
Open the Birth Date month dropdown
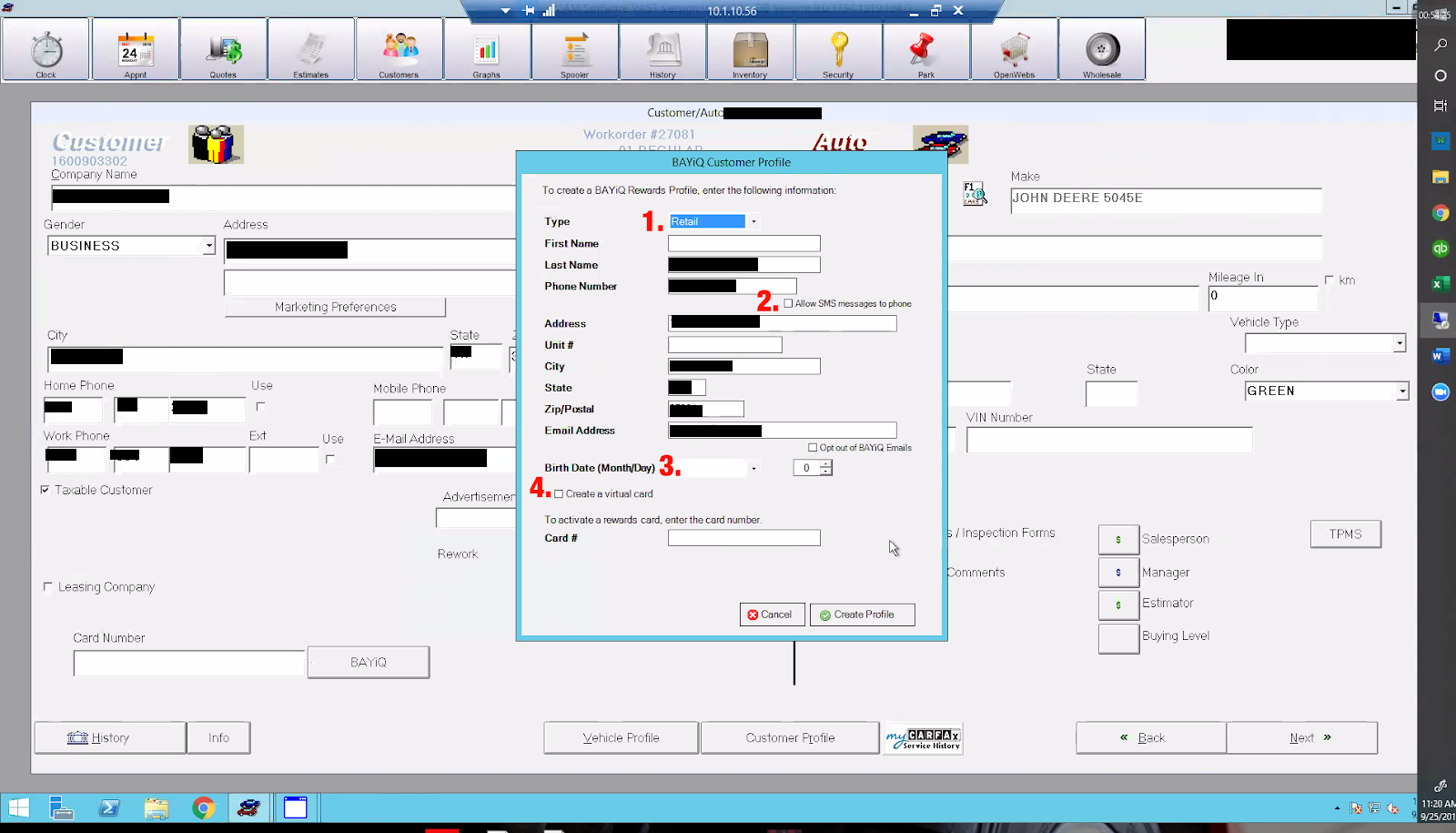click(753, 468)
